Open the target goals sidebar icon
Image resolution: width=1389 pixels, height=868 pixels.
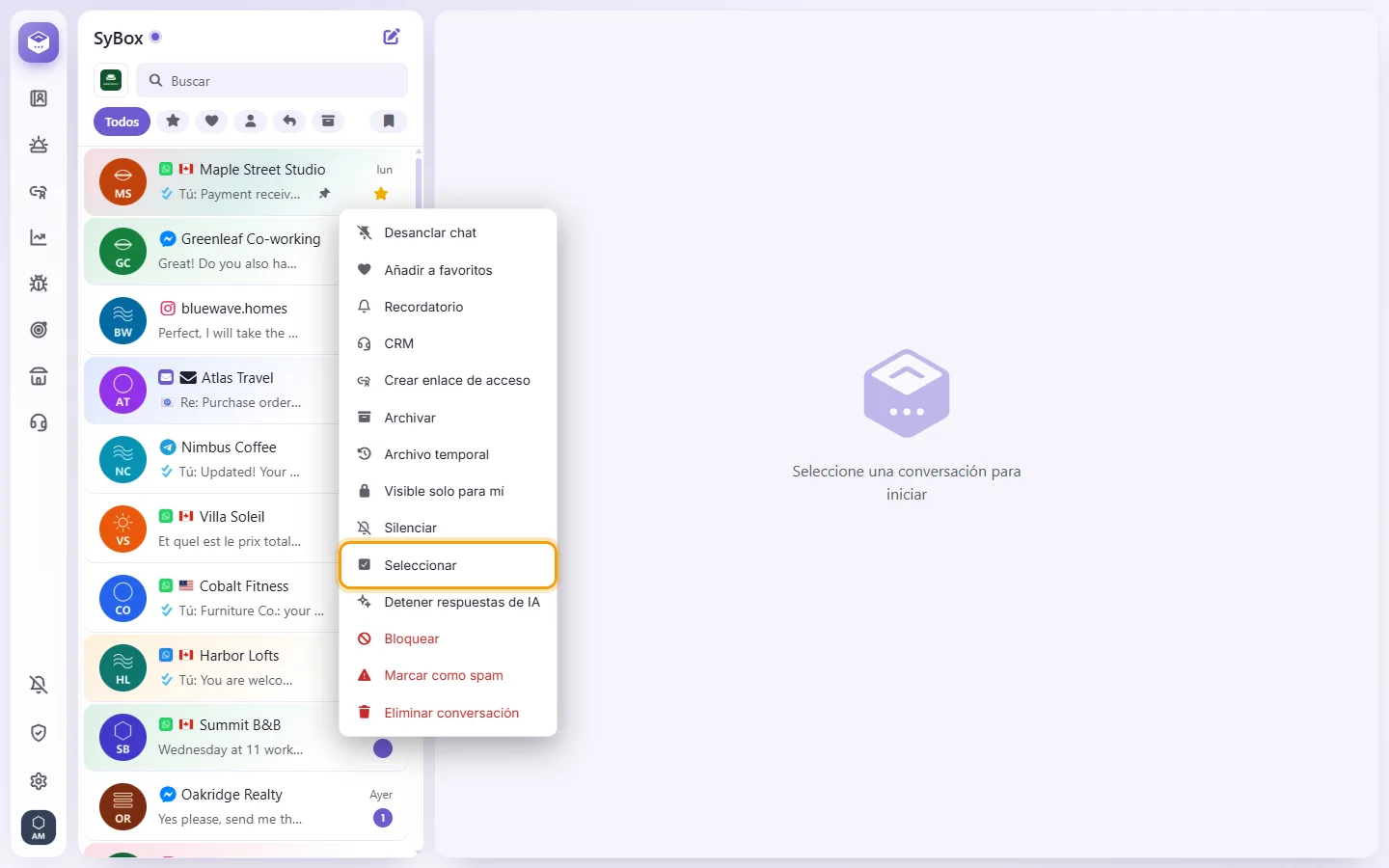click(x=39, y=330)
